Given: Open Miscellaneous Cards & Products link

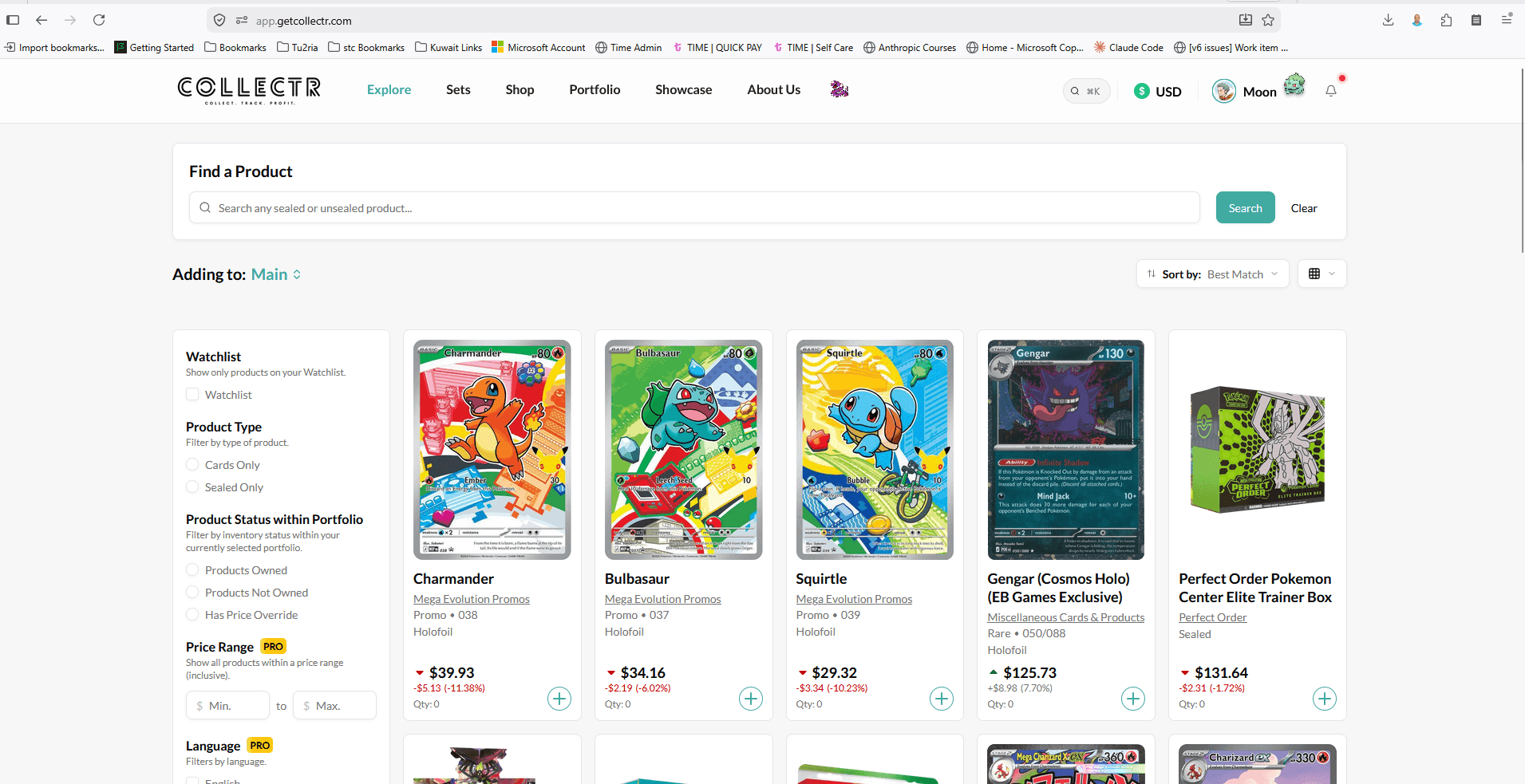Looking at the screenshot, I should (1066, 617).
